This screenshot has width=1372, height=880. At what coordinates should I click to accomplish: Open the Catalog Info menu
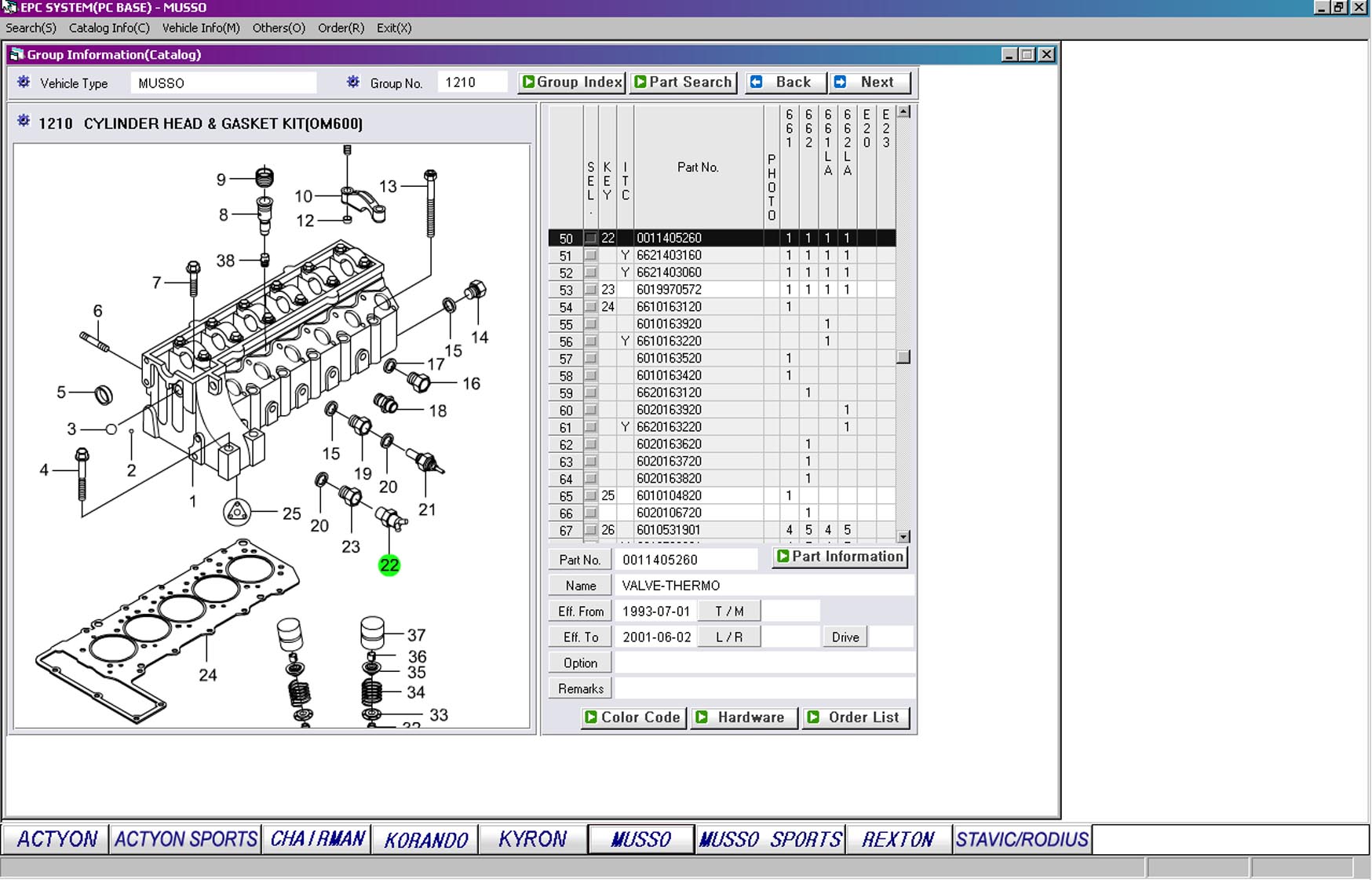pyautogui.click(x=108, y=28)
